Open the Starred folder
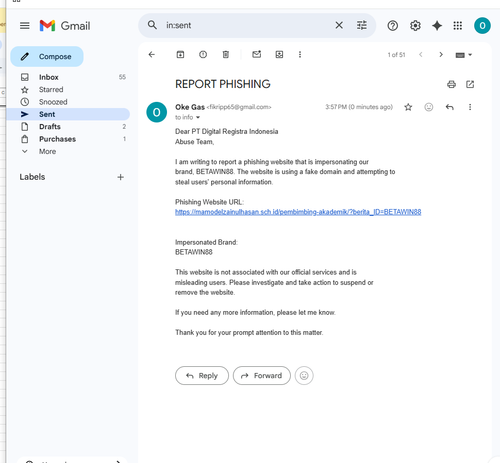The width and height of the screenshot is (500, 463). click(68, 89)
